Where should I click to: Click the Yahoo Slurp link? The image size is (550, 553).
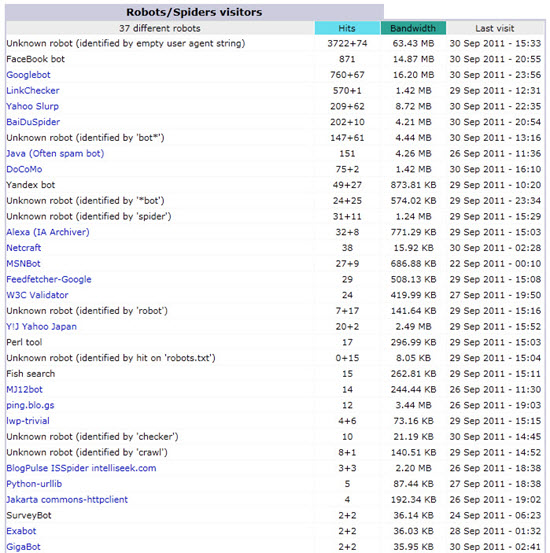click(32, 106)
